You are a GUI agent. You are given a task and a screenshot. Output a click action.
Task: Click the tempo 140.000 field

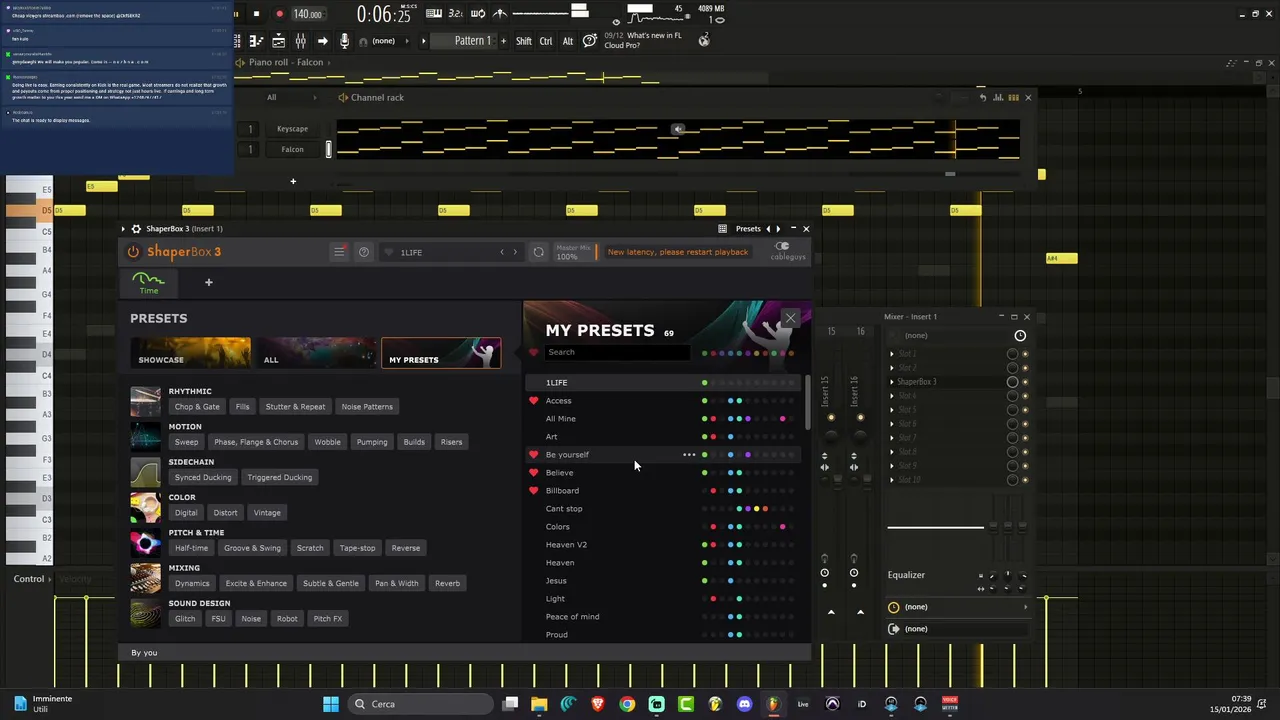tap(307, 14)
